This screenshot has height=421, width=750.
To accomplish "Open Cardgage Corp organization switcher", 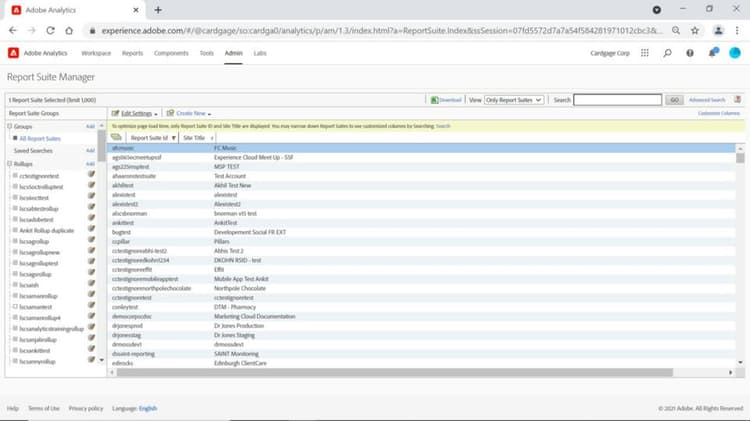I will click(x=610, y=53).
